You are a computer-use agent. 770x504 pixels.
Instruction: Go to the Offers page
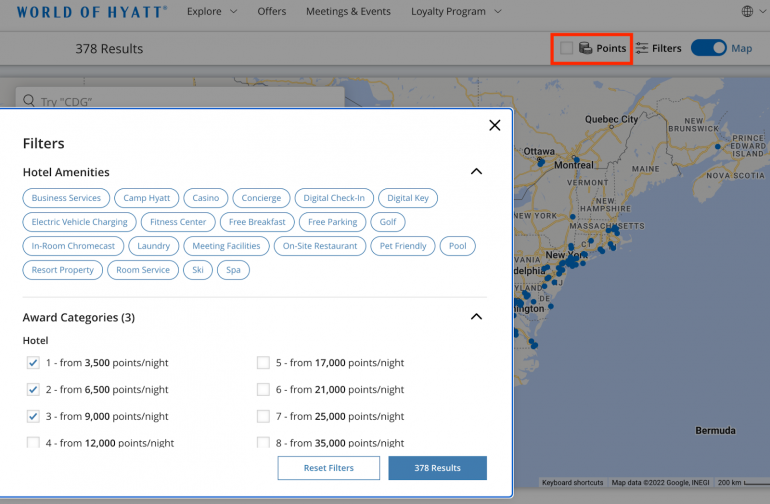(x=271, y=12)
